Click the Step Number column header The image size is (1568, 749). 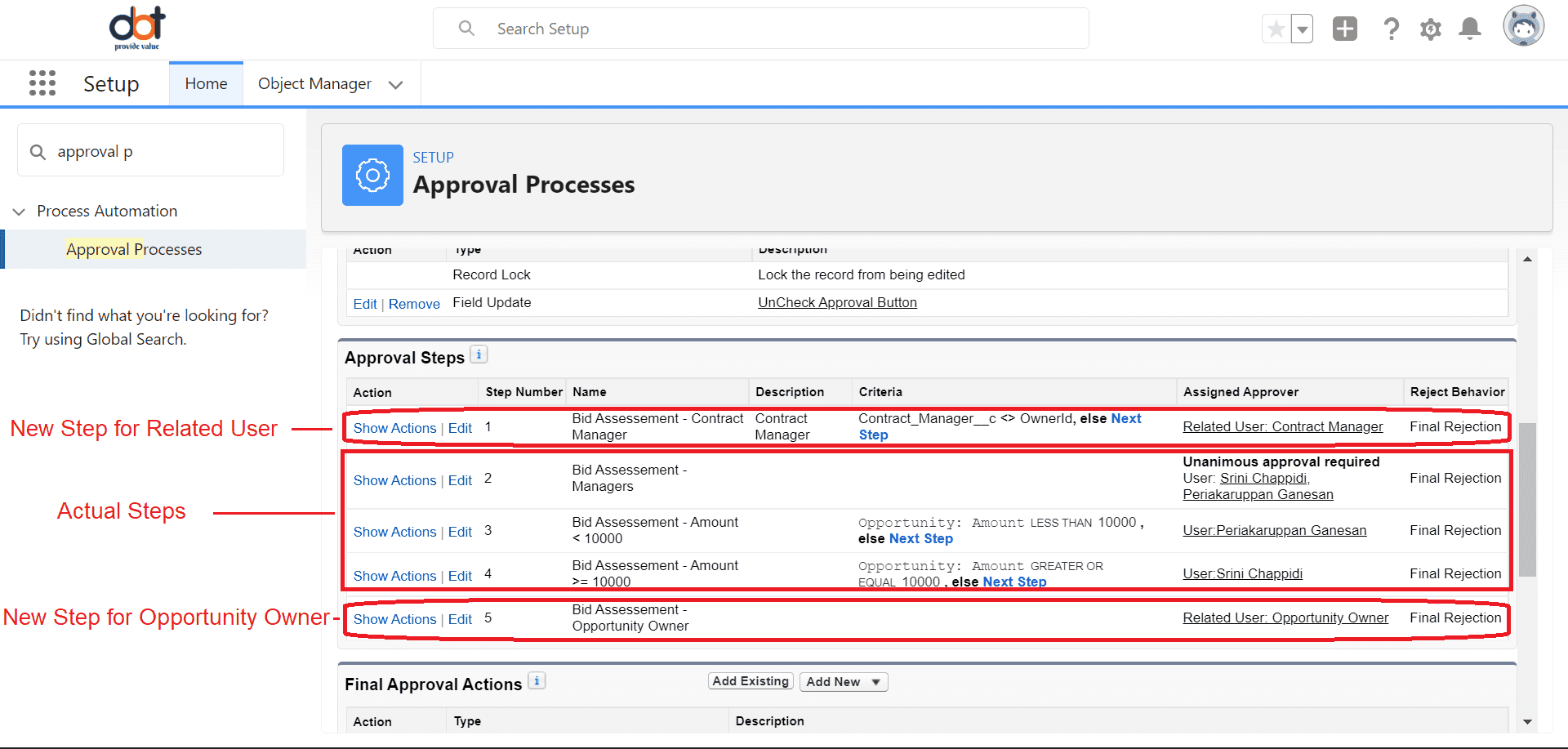523,392
